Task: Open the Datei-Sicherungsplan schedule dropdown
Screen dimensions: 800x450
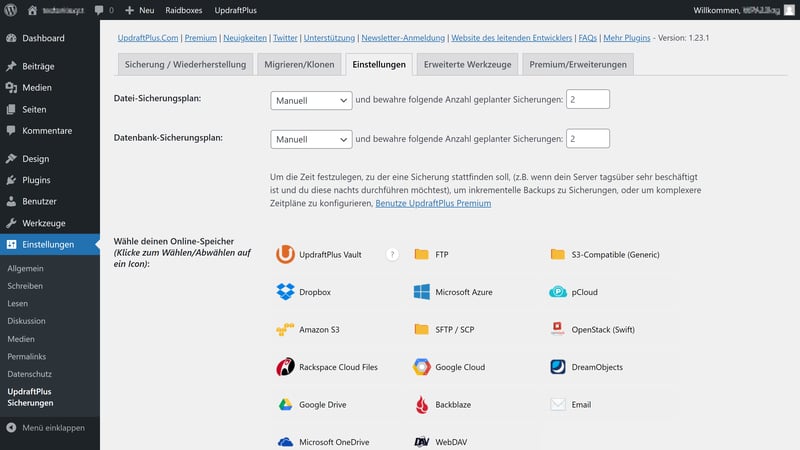Action: pos(311,100)
